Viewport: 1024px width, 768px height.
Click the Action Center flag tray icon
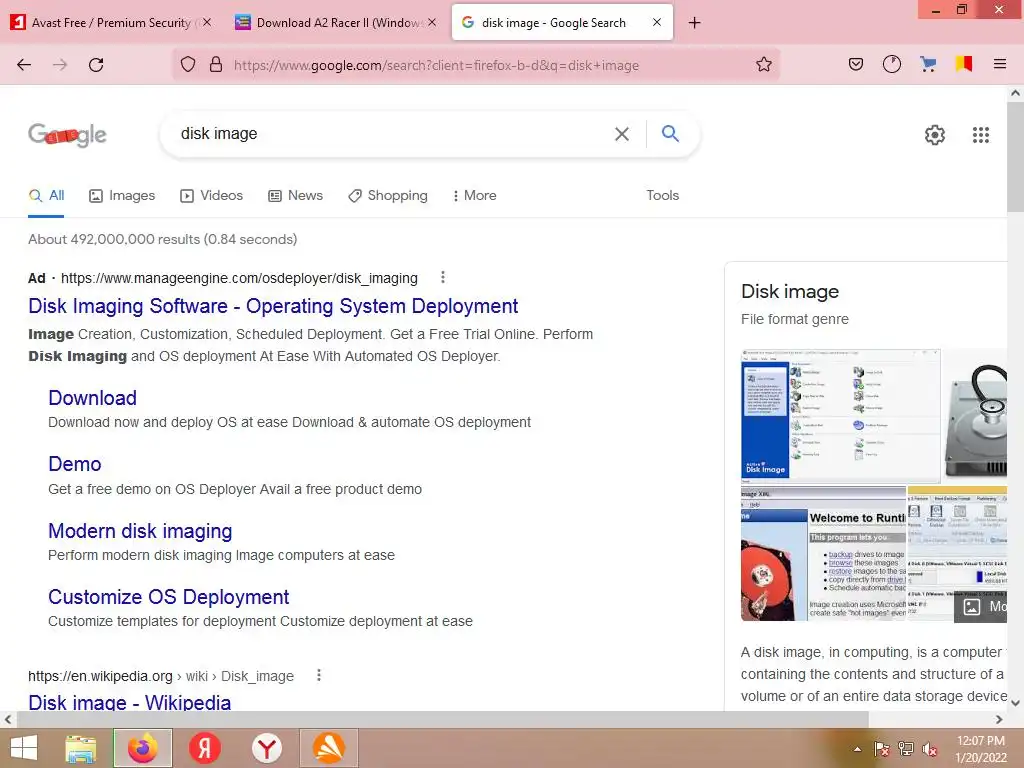click(x=881, y=749)
